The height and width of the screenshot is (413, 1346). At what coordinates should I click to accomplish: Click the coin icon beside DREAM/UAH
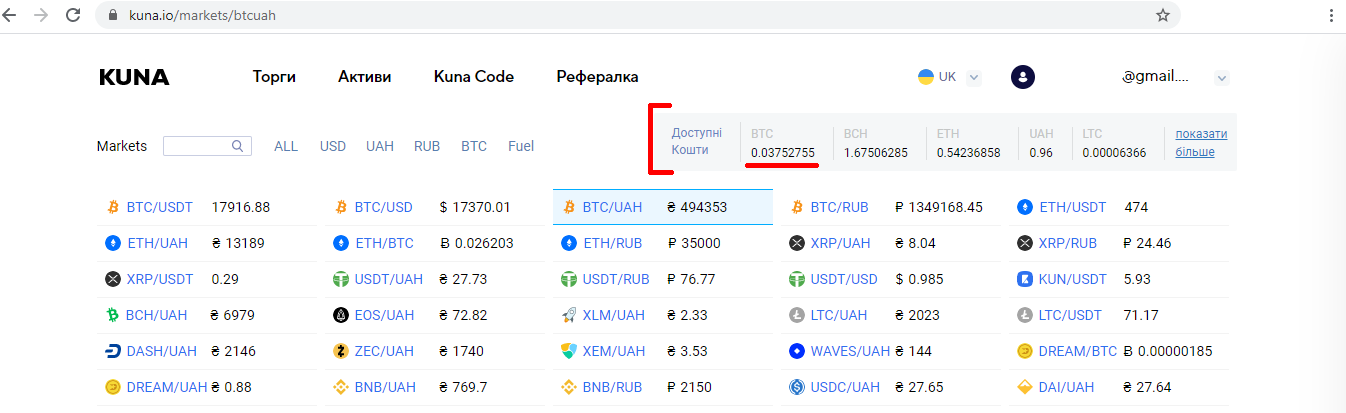[113, 387]
